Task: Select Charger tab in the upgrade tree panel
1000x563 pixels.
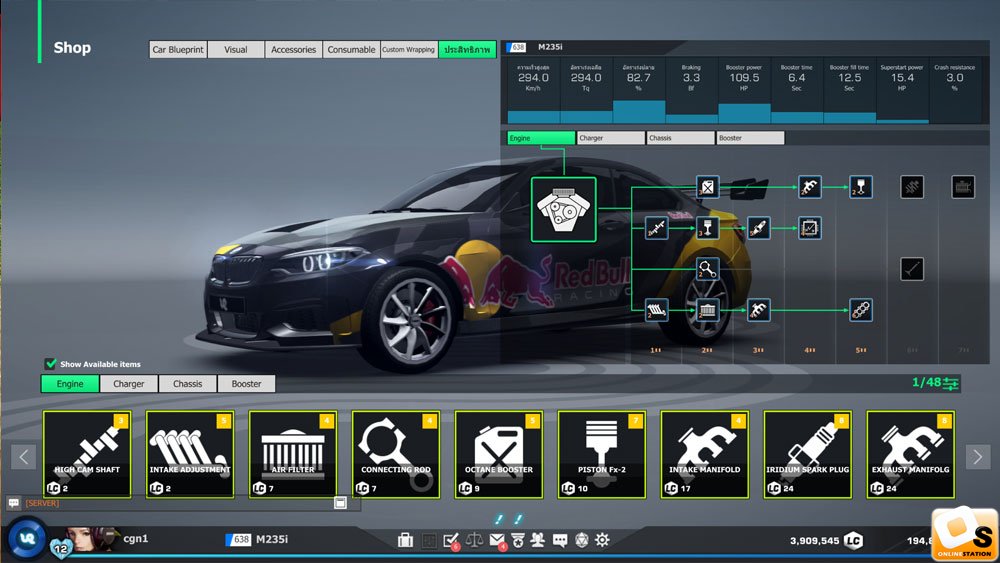Action: coord(611,138)
